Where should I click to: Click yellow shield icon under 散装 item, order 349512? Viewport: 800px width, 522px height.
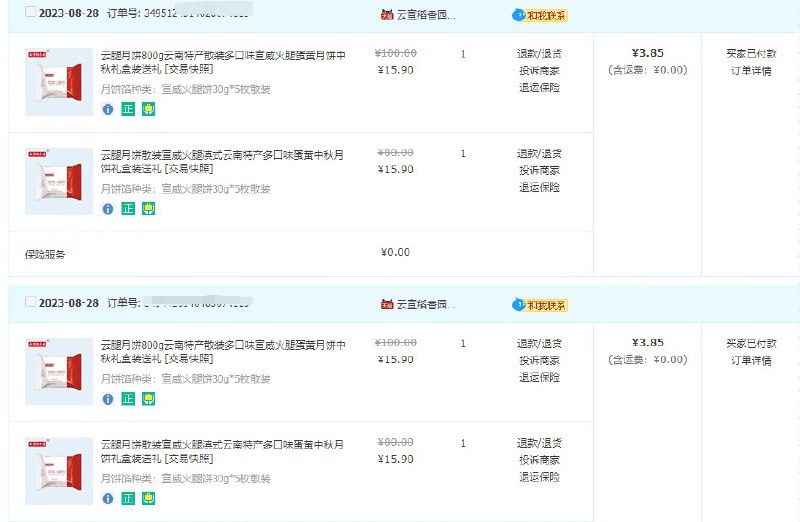(148, 209)
